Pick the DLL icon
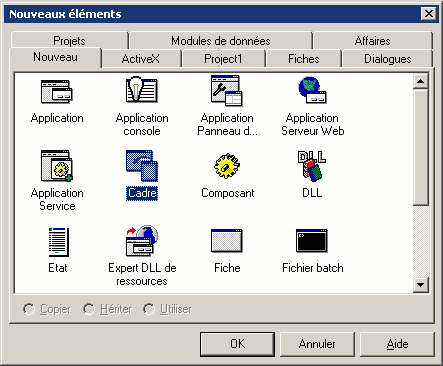443x366 pixels. (x=312, y=166)
